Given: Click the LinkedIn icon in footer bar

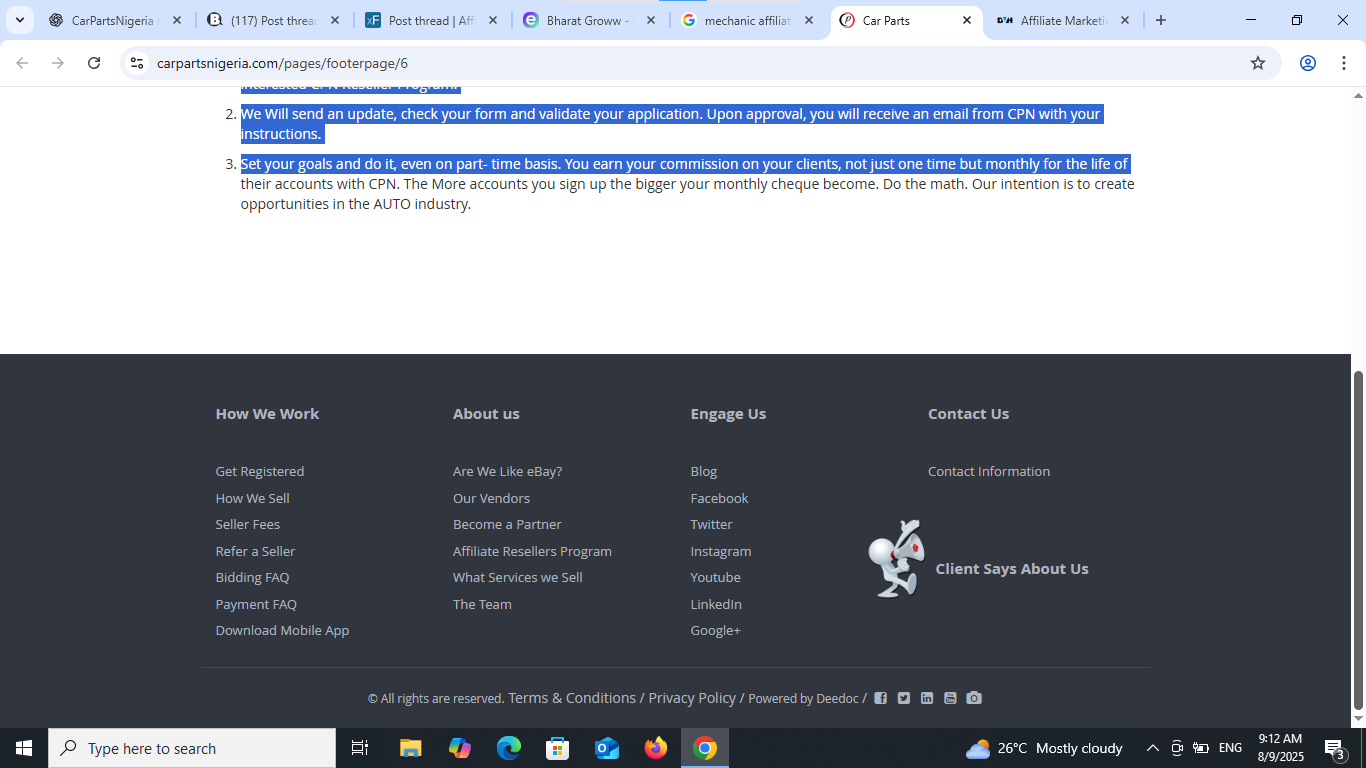Looking at the screenshot, I should coord(927,698).
